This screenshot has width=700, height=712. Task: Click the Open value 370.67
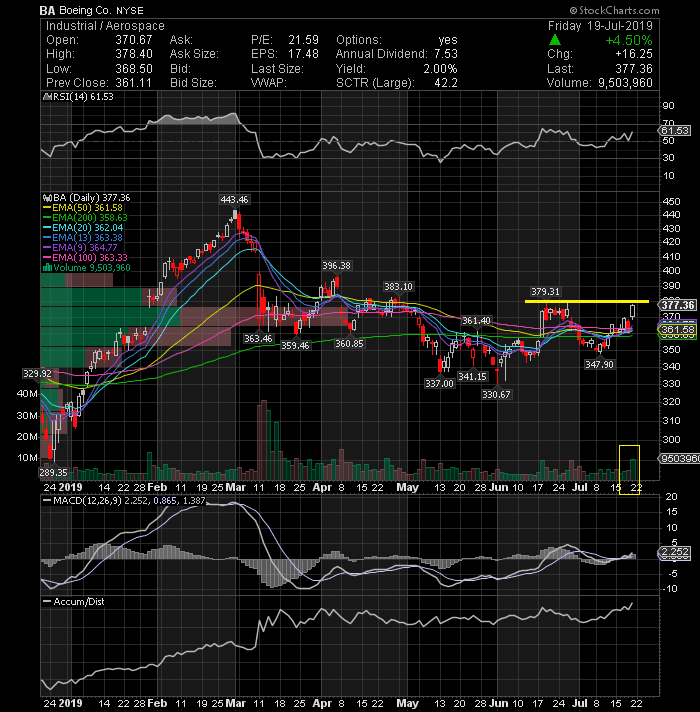coord(133,40)
